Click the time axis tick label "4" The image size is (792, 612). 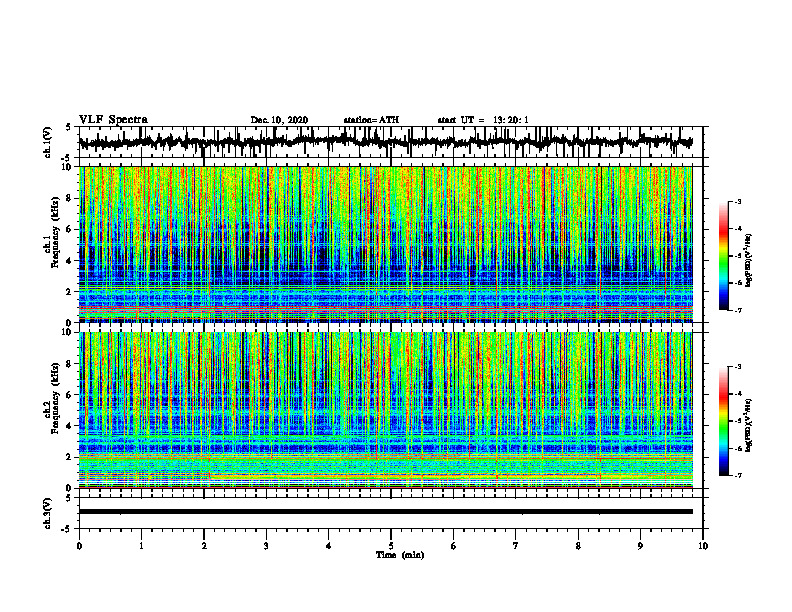point(329,546)
